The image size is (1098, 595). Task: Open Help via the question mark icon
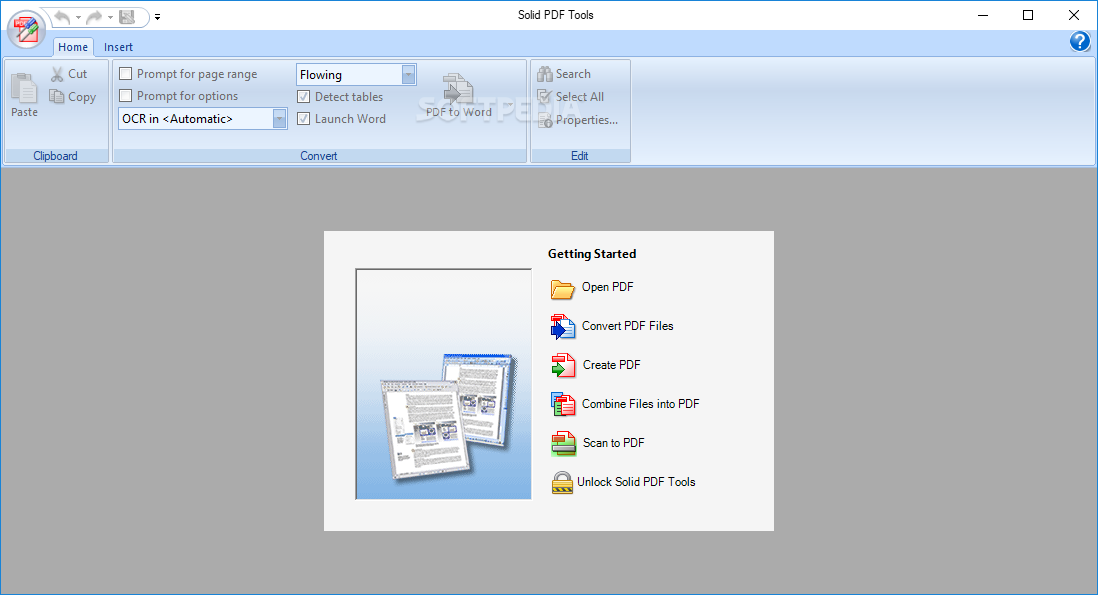1080,42
